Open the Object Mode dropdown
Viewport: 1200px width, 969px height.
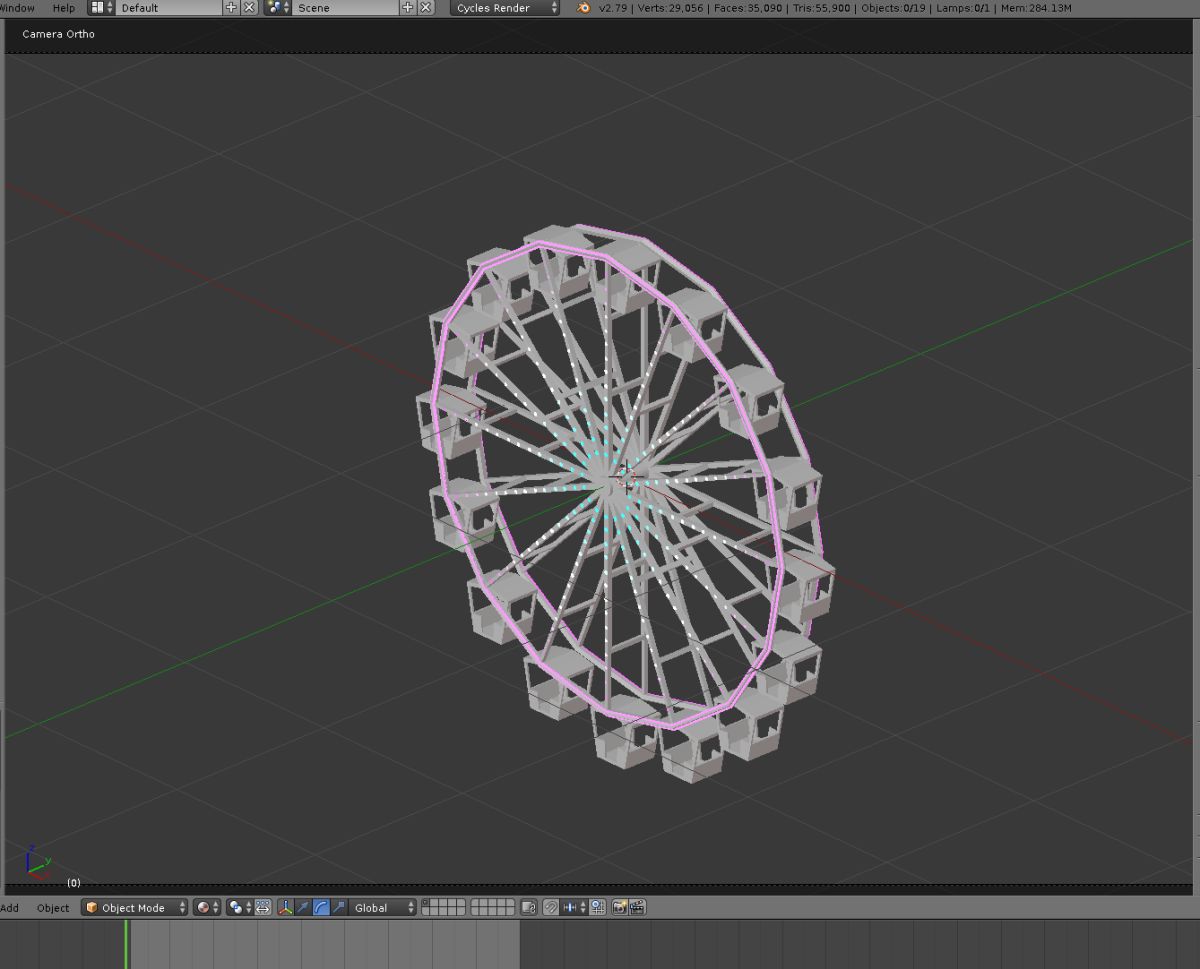pos(134,908)
